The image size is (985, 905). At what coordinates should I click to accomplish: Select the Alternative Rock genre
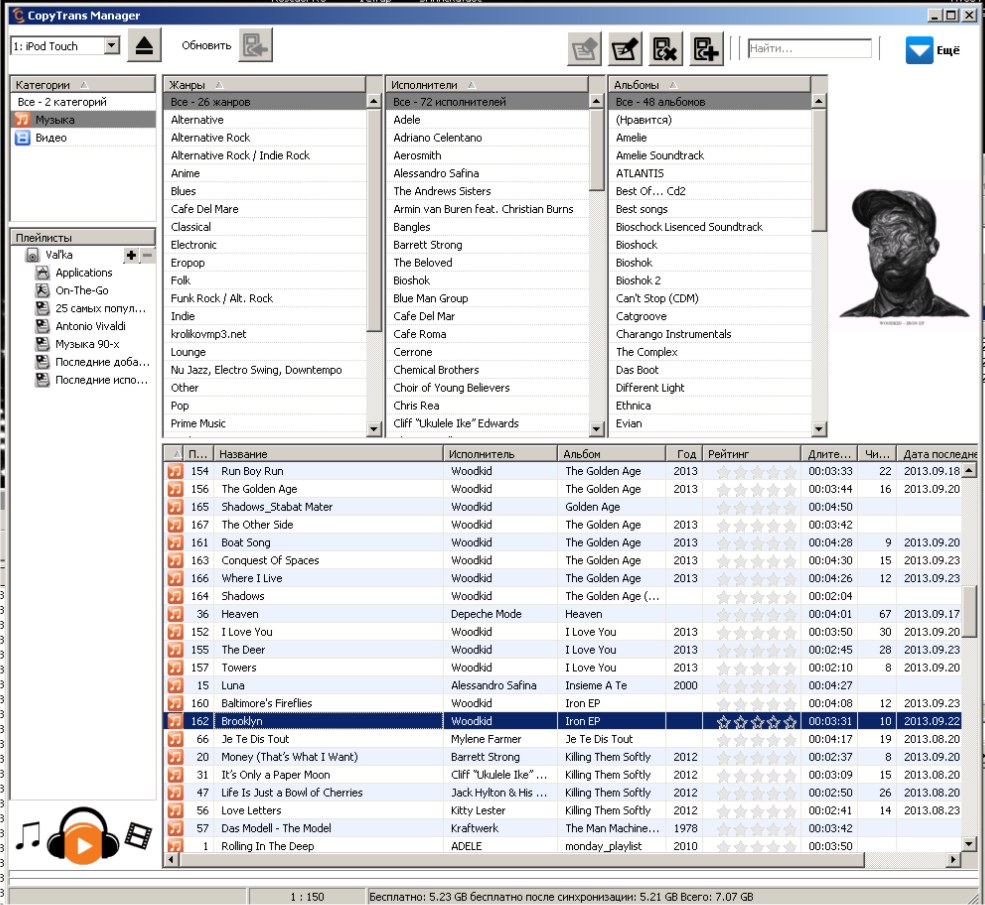(x=210, y=138)
